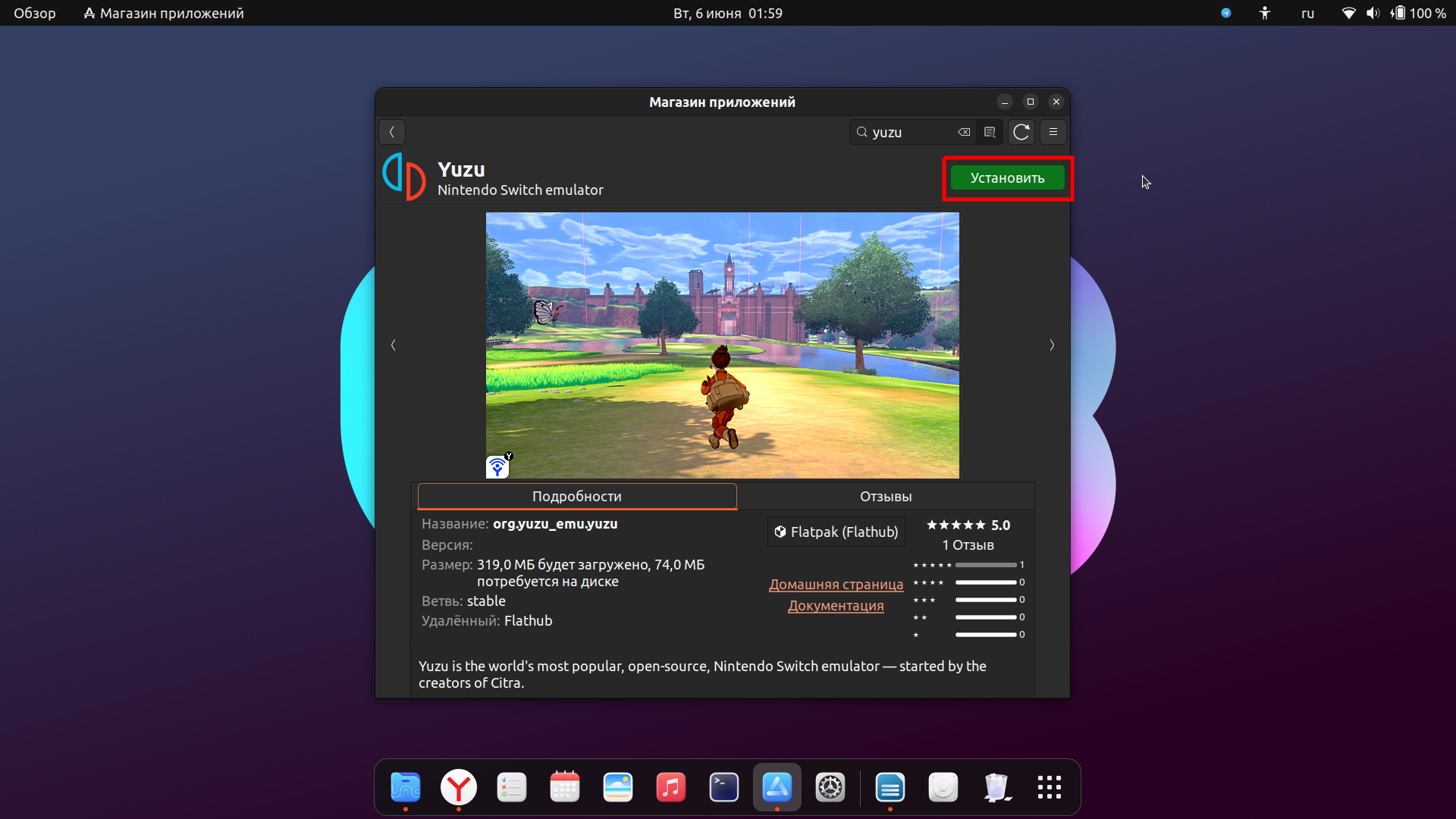
Task: Open the Pokemon gameplay screenshot
Action: [x=722, y=345]
